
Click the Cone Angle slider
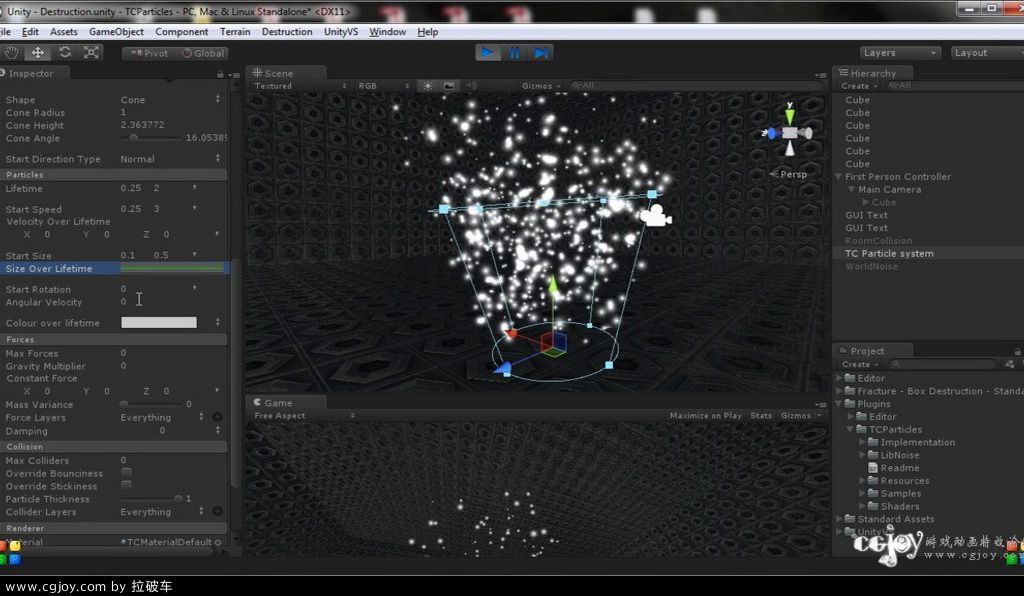point(150,138)
